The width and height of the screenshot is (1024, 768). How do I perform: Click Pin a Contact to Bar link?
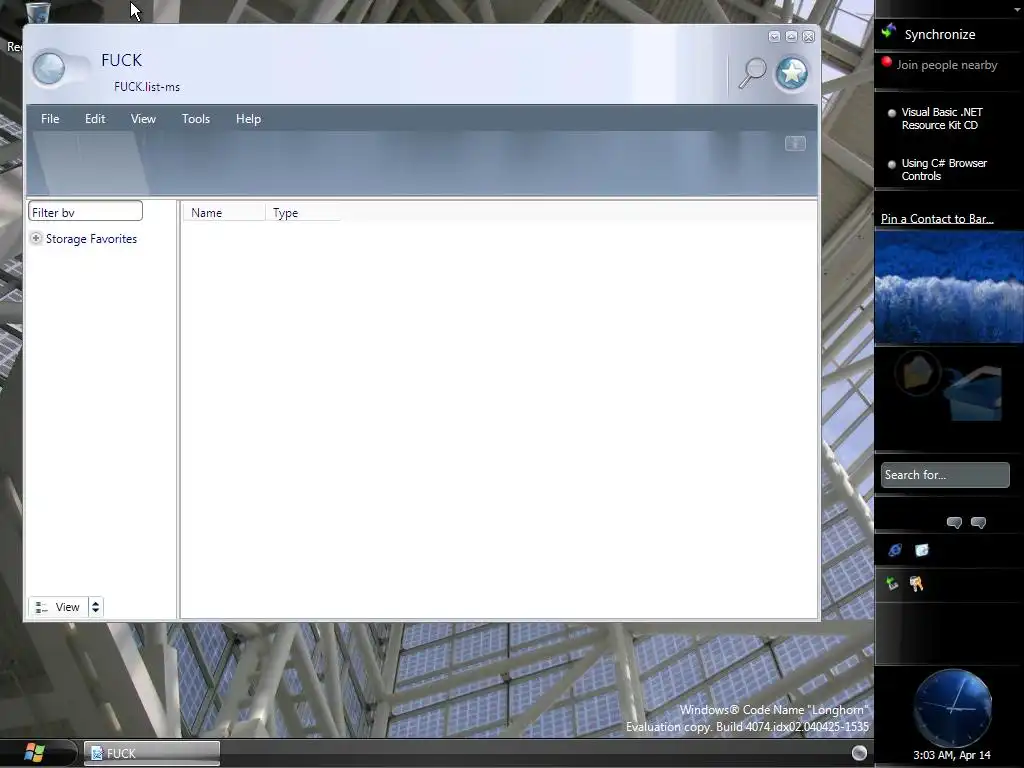pyautogui.click(x=936, y=219)
